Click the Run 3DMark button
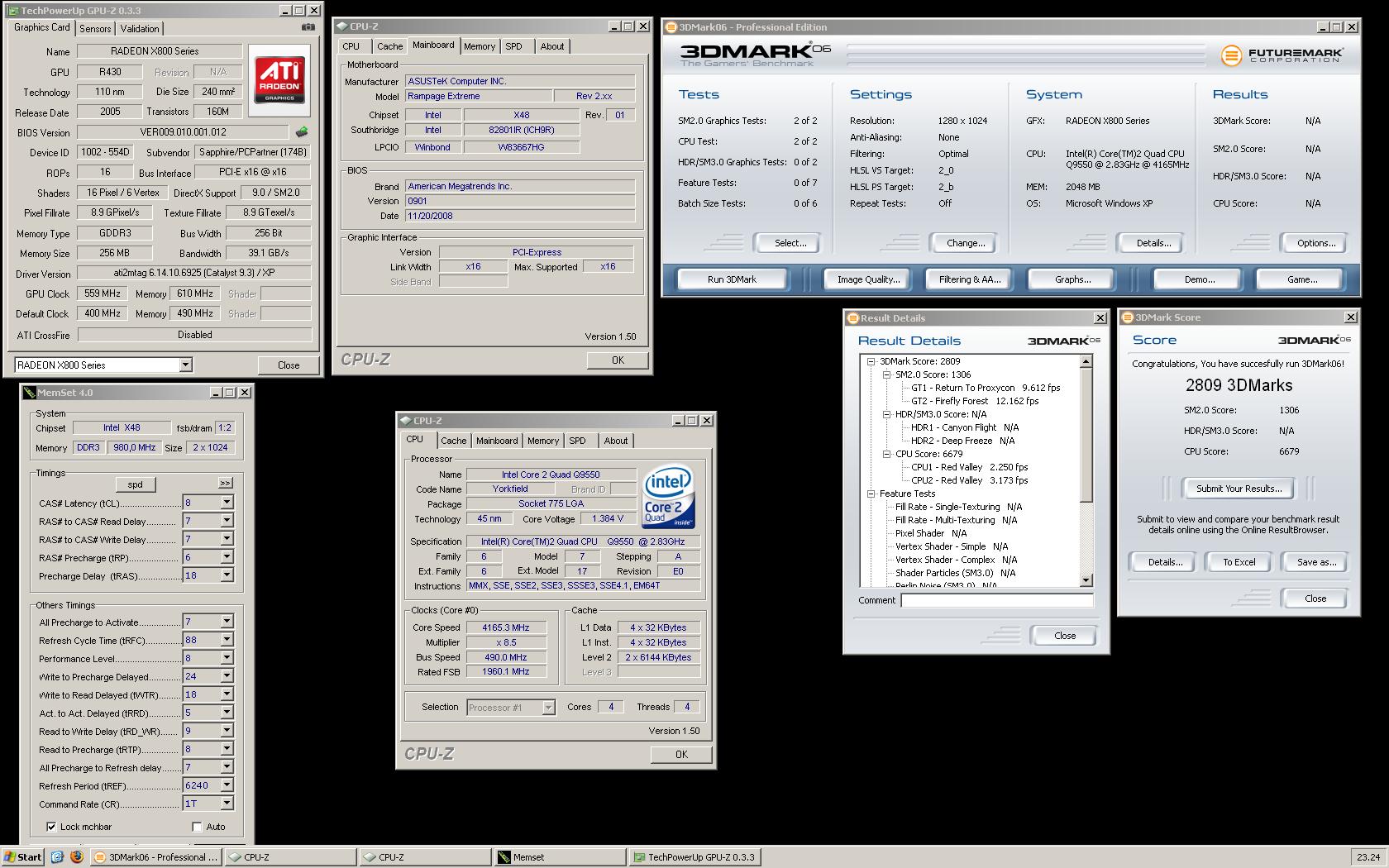The image size is (1389, 868). (x=732, y=279)
